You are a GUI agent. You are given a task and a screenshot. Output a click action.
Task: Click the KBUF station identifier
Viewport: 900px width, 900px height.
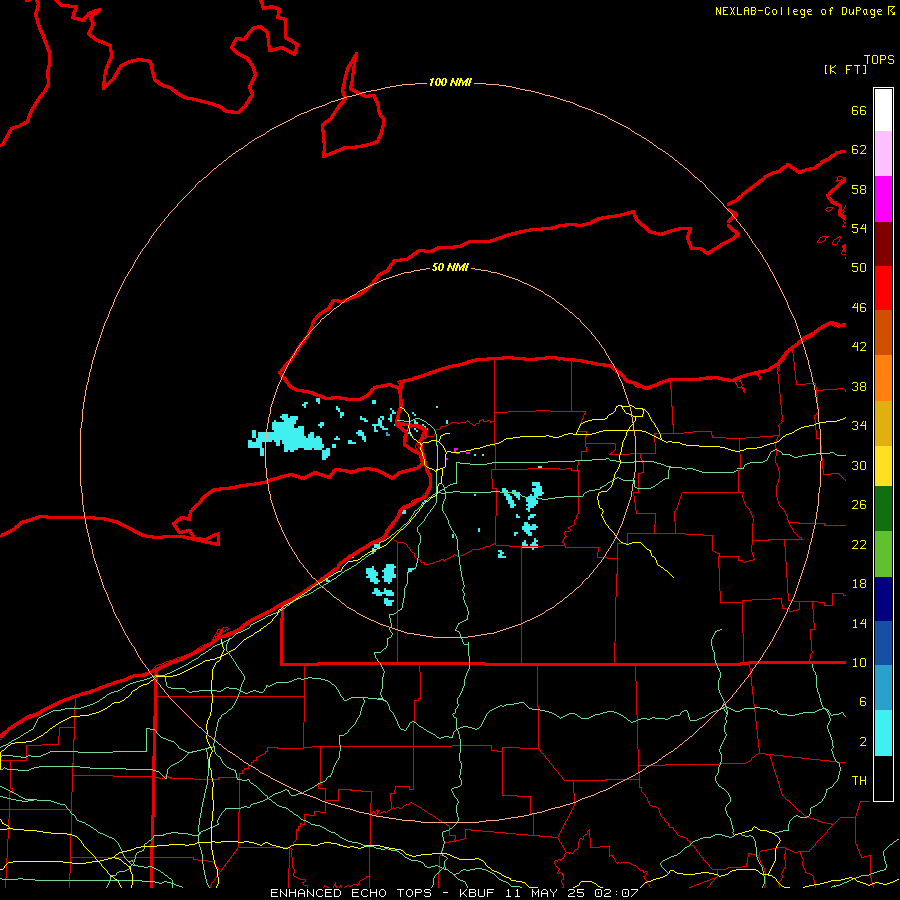[x=479, y=893]
